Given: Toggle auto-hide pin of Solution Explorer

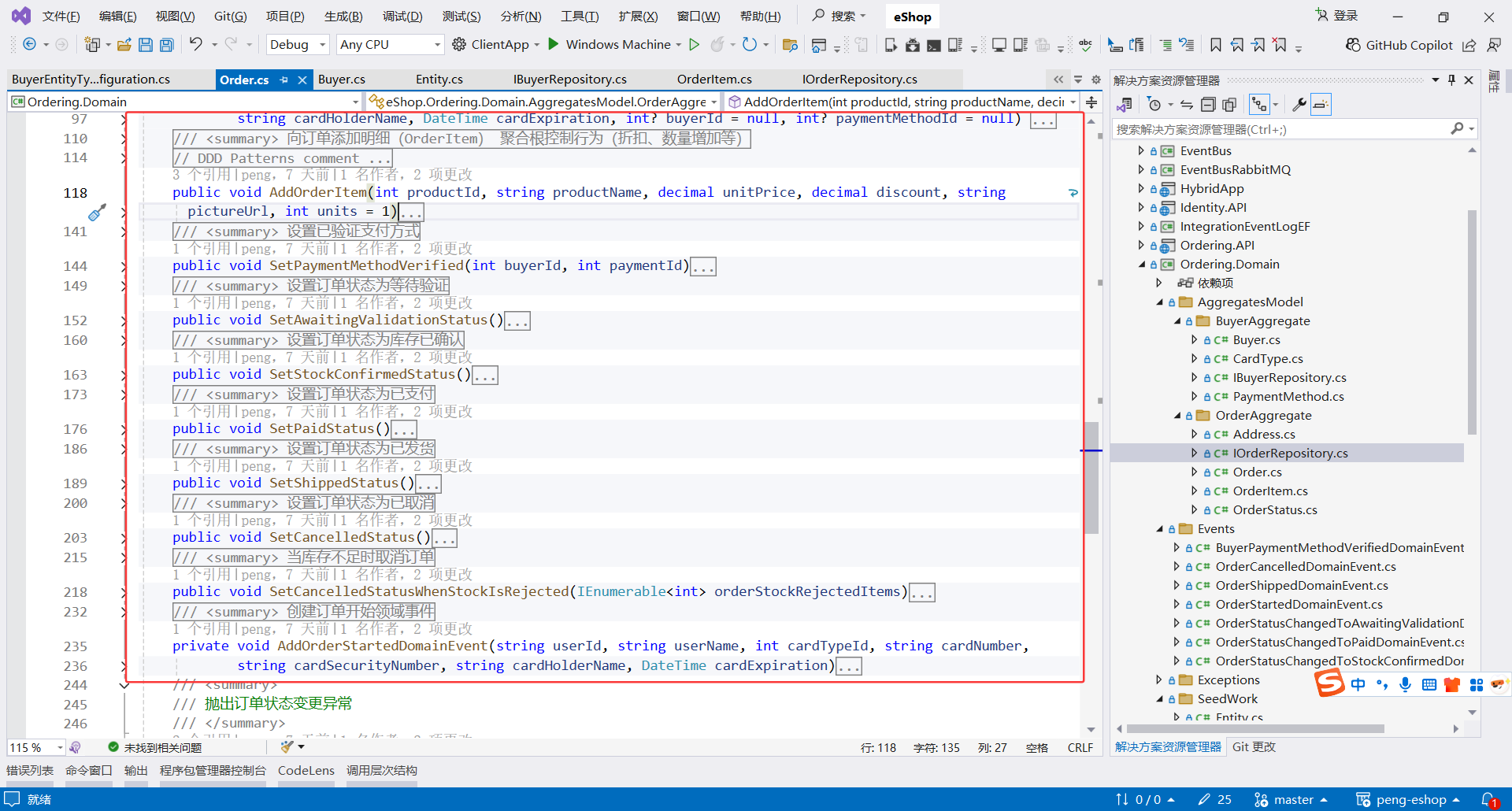Looking at the screenshot, I should coord(1451,80).
